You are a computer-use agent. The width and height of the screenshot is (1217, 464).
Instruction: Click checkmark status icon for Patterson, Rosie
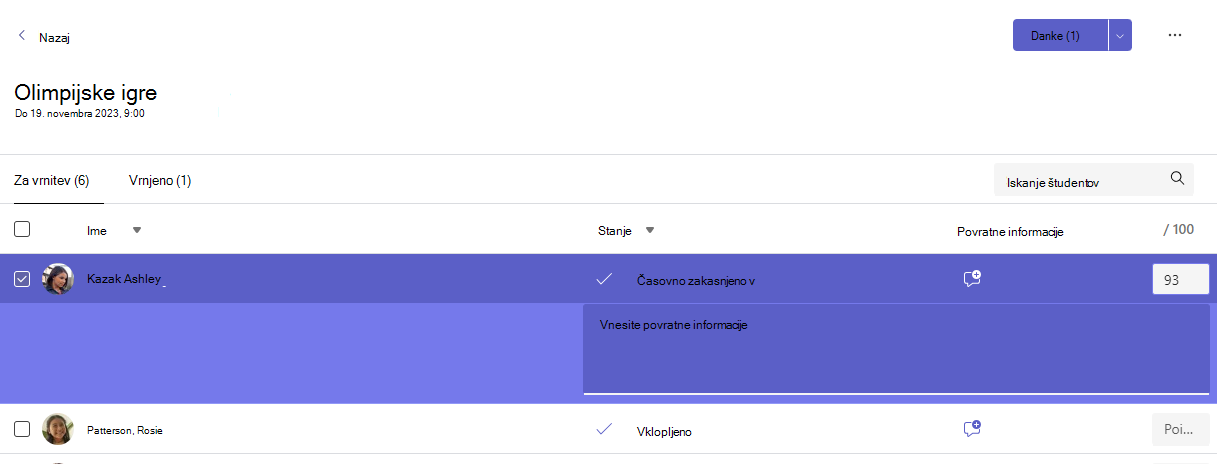coord(604,429)
